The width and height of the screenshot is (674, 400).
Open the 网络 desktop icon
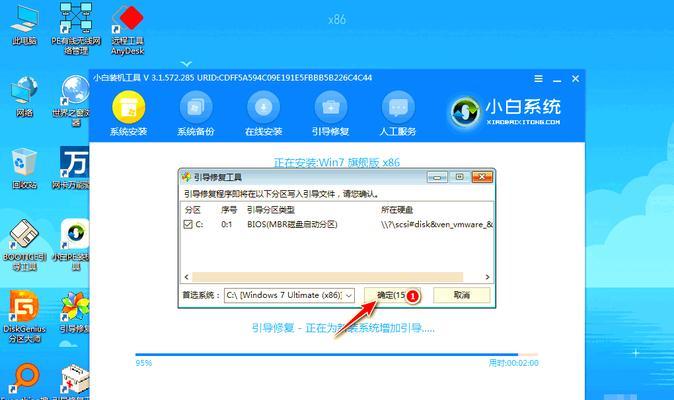point(25,97)
